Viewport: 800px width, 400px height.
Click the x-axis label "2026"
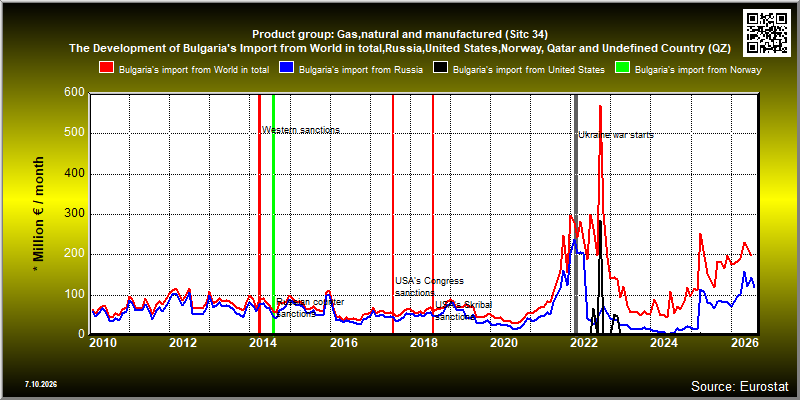point(745,343)
